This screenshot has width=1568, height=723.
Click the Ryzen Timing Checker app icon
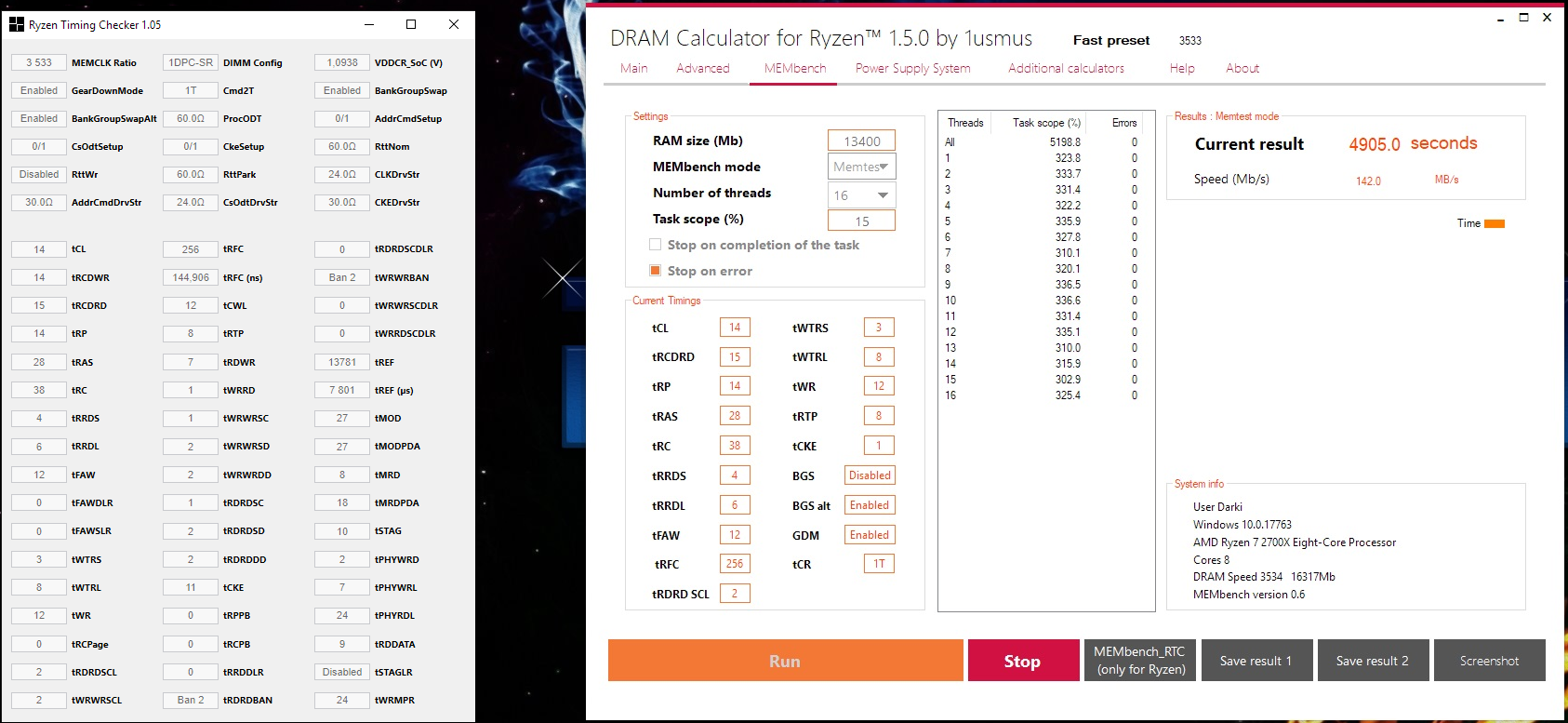pos(17,25)
